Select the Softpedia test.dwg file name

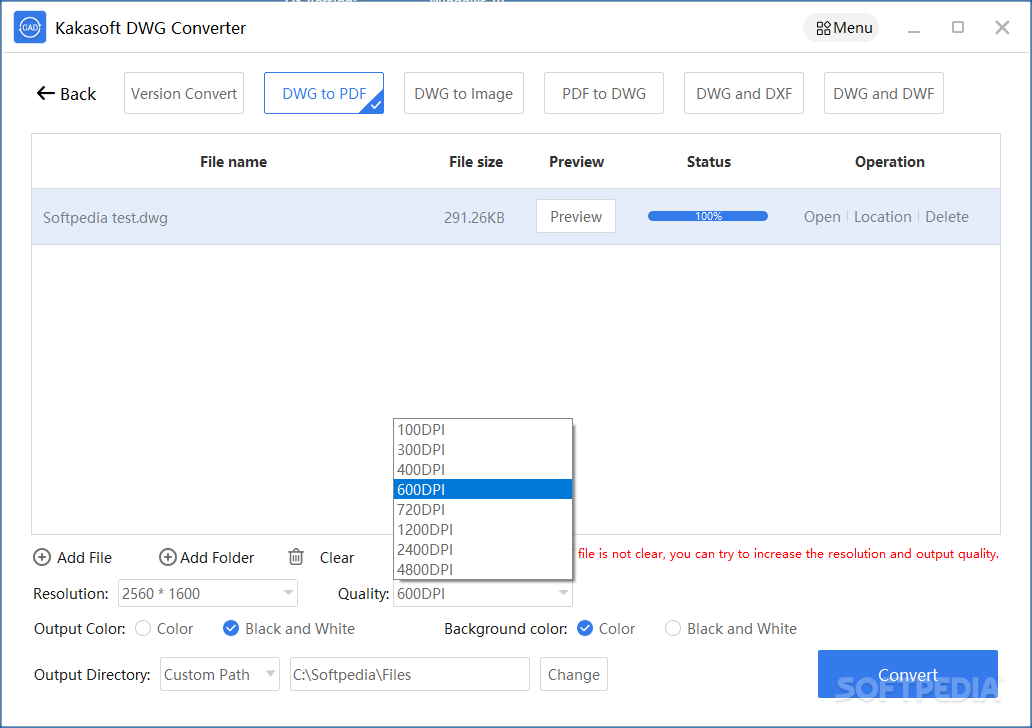tap(105, 217)
